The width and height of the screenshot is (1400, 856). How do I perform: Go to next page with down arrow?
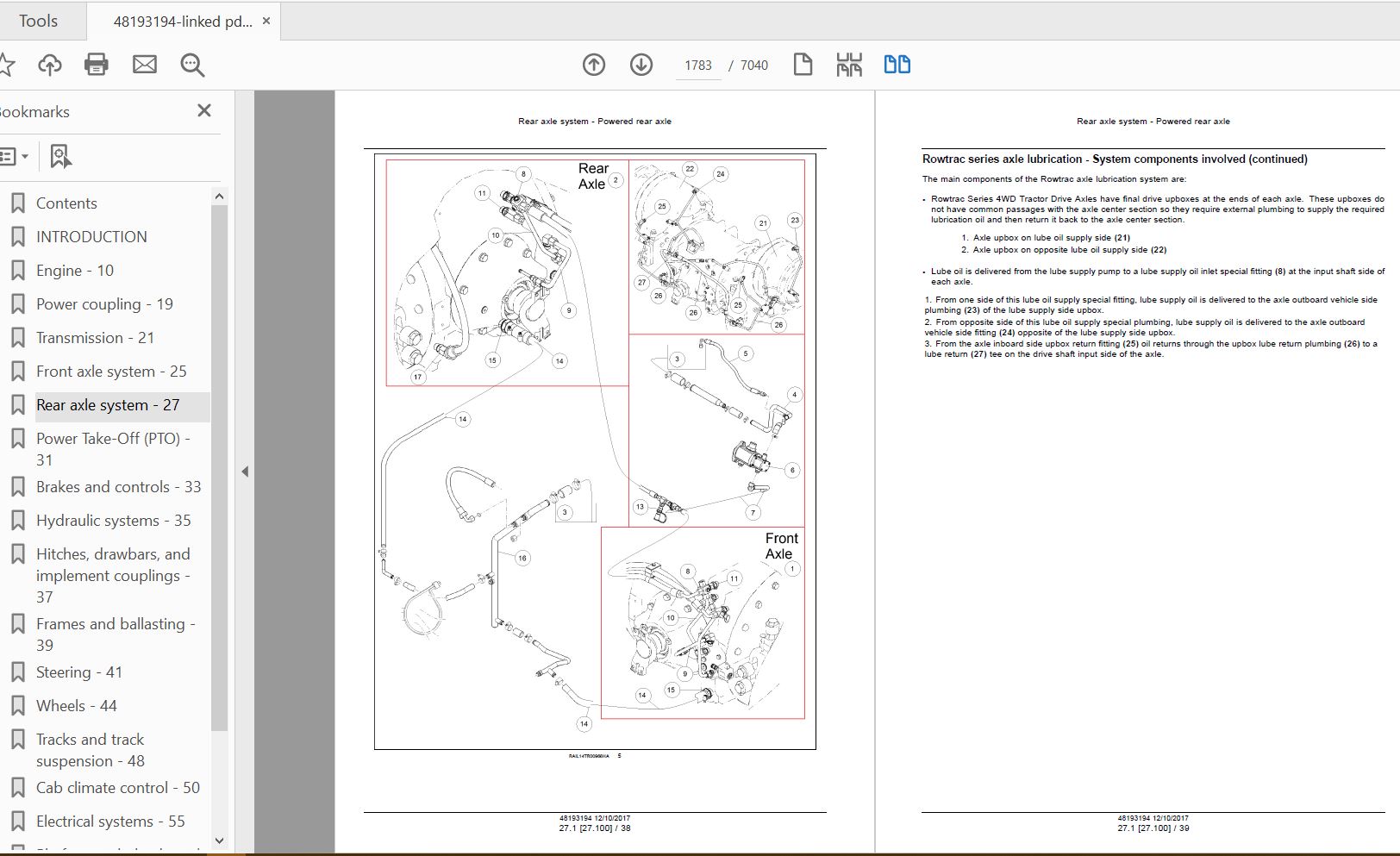click(x=641, y=65)
